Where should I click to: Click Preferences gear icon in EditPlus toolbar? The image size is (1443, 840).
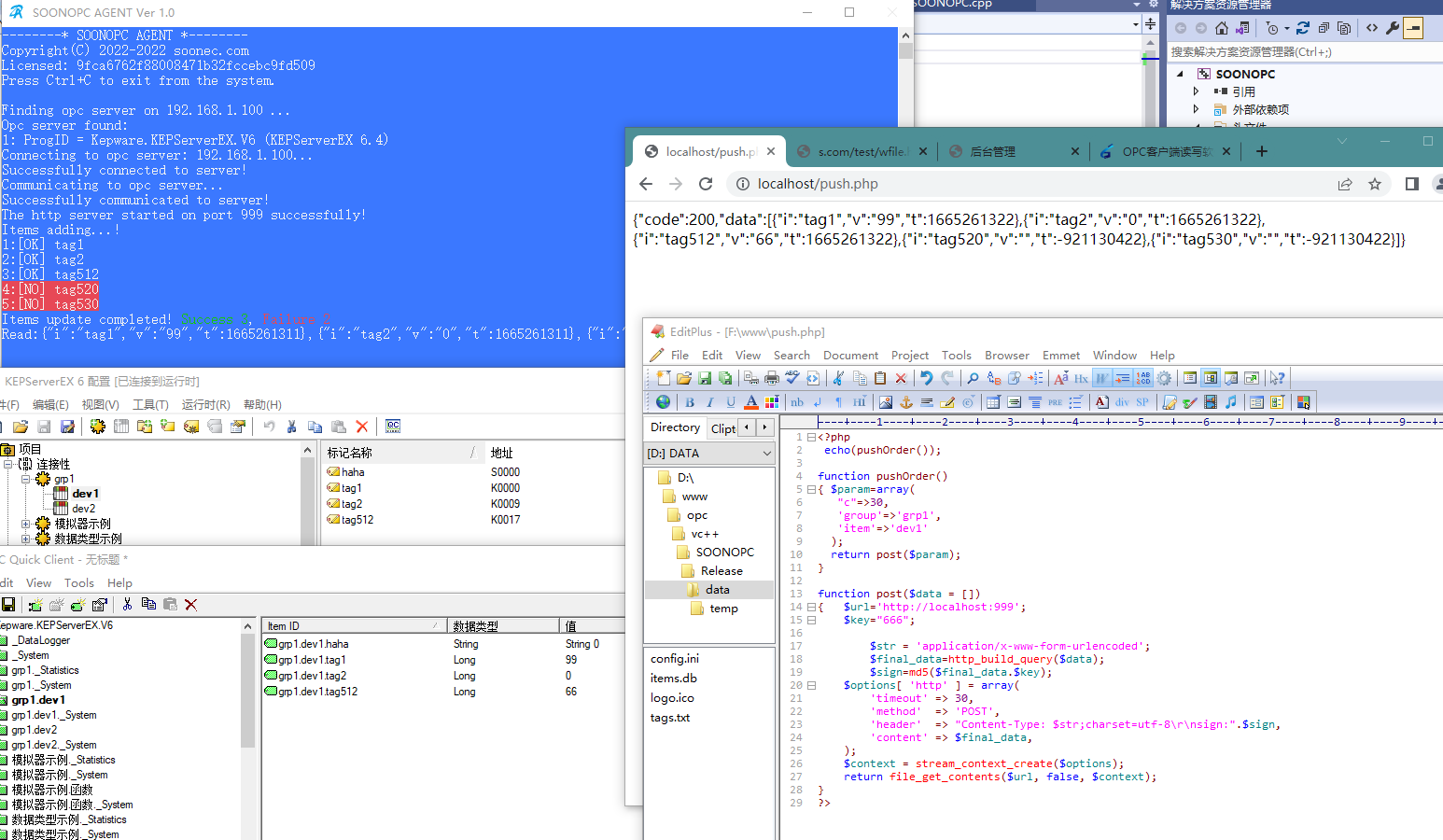tap(1164, 378)
